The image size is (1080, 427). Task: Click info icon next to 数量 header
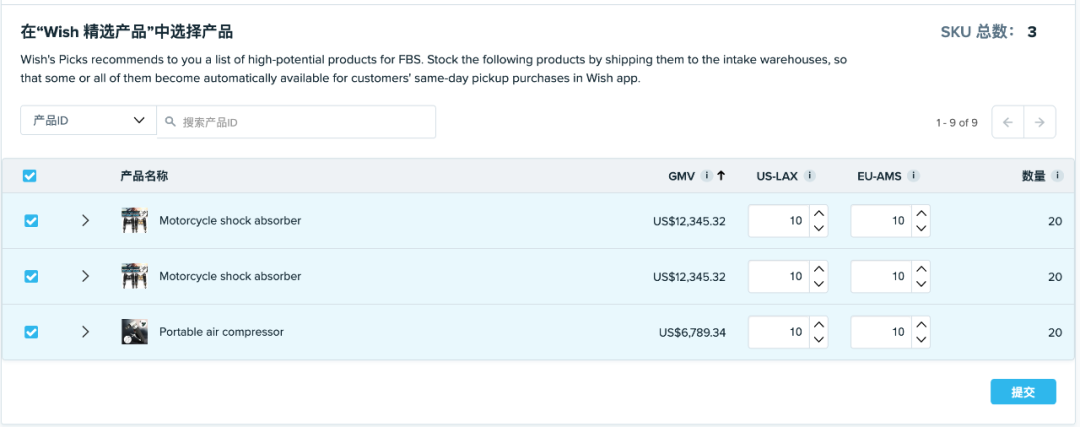1056,176
